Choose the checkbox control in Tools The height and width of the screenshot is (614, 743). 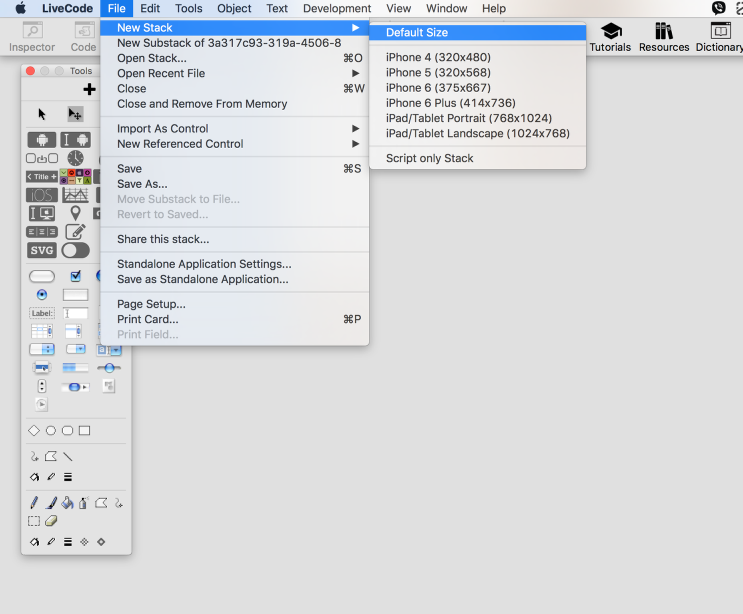pyautogui.click(x=75, y=276)
